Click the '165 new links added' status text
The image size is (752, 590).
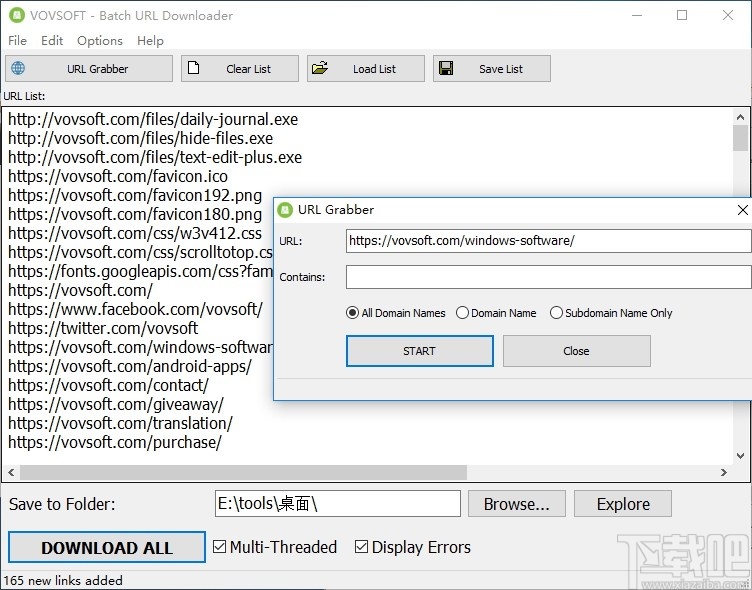[63, 580]
